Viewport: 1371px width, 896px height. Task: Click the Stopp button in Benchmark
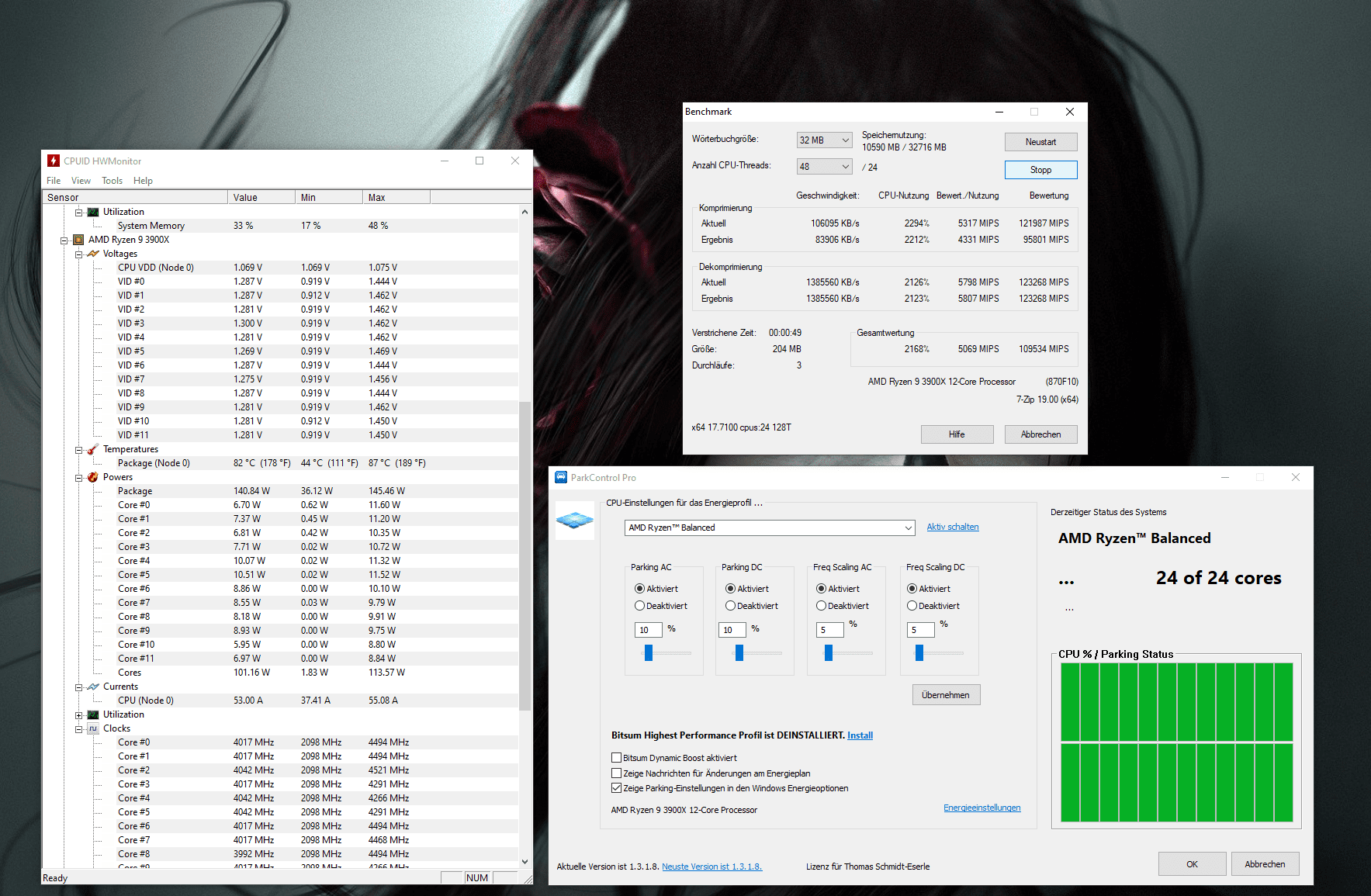click(x=1040, y=170)
